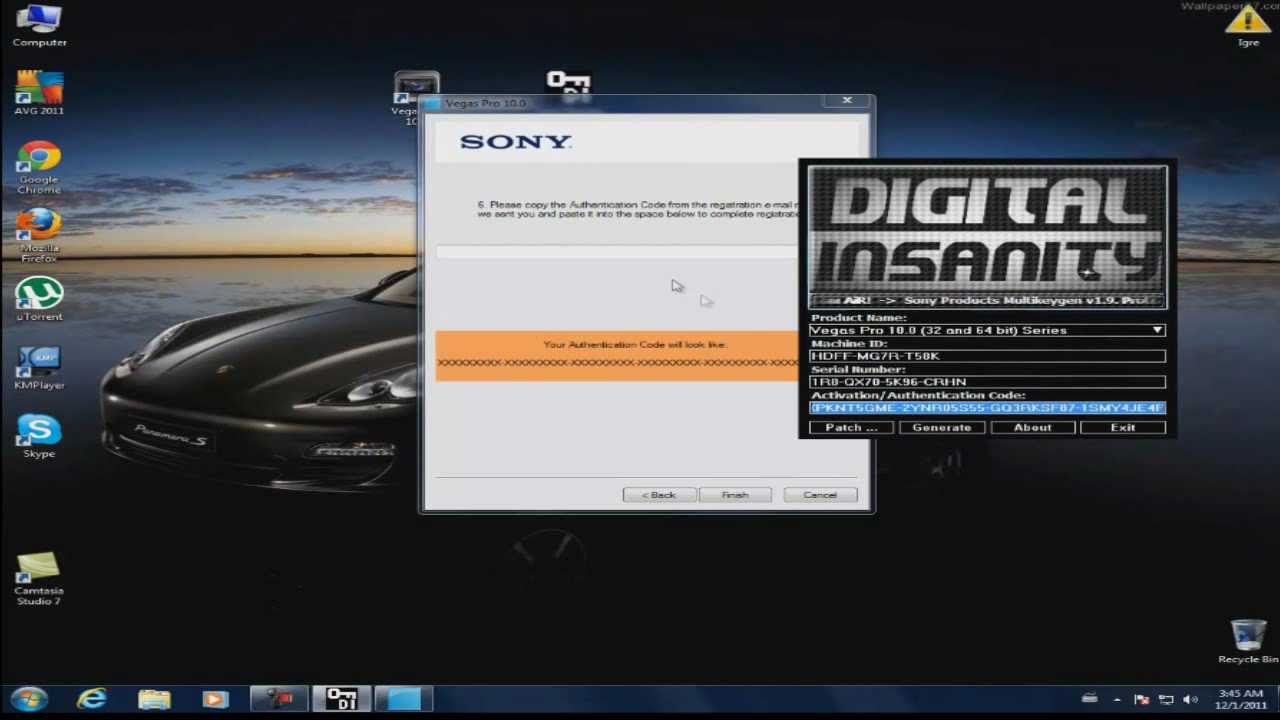Open the Igre desktop icon
Screen dimensions: 1280x720
click(1248, 26)
